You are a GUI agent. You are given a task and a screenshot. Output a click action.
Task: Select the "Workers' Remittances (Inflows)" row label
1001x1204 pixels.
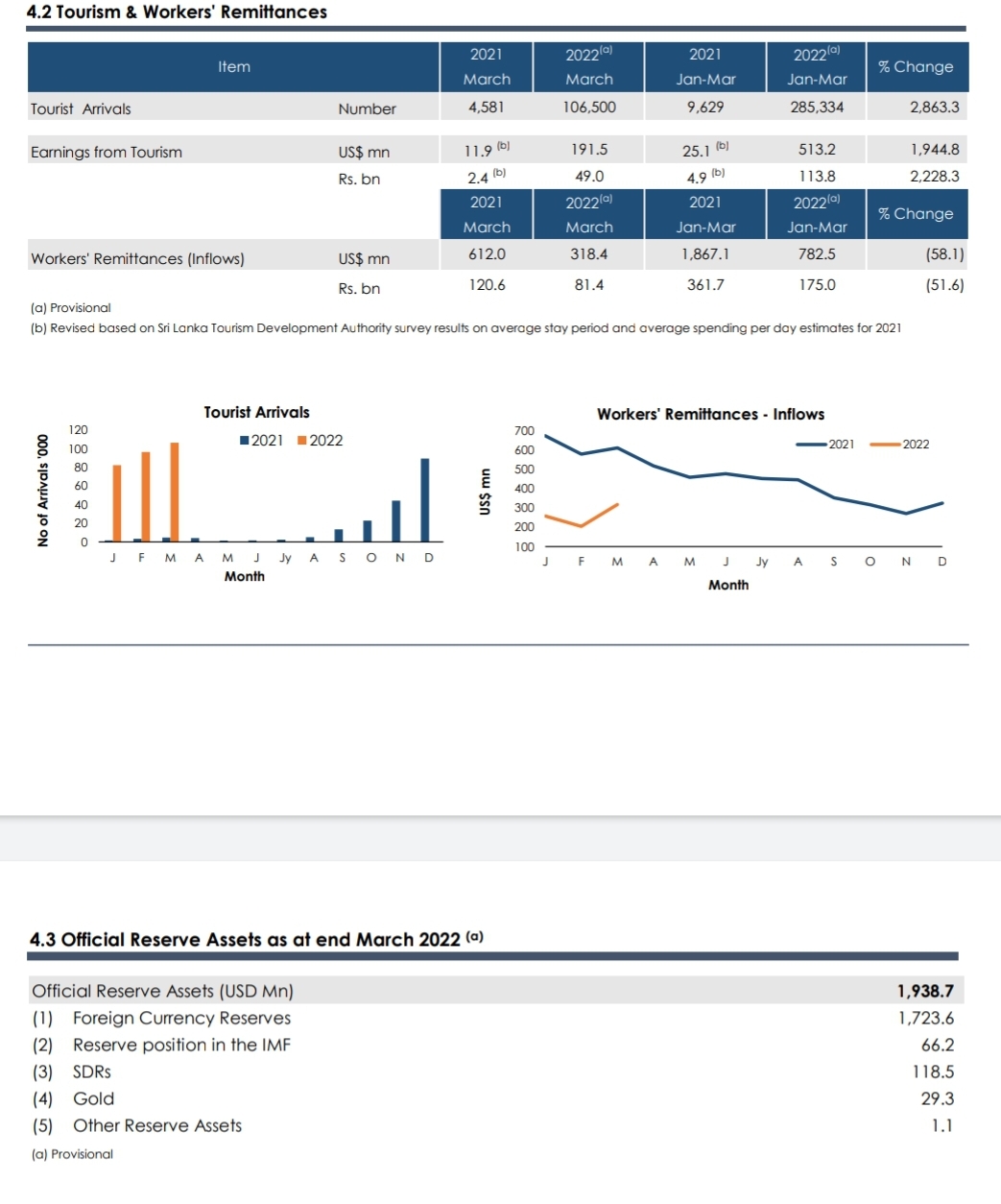pos(137,258)
